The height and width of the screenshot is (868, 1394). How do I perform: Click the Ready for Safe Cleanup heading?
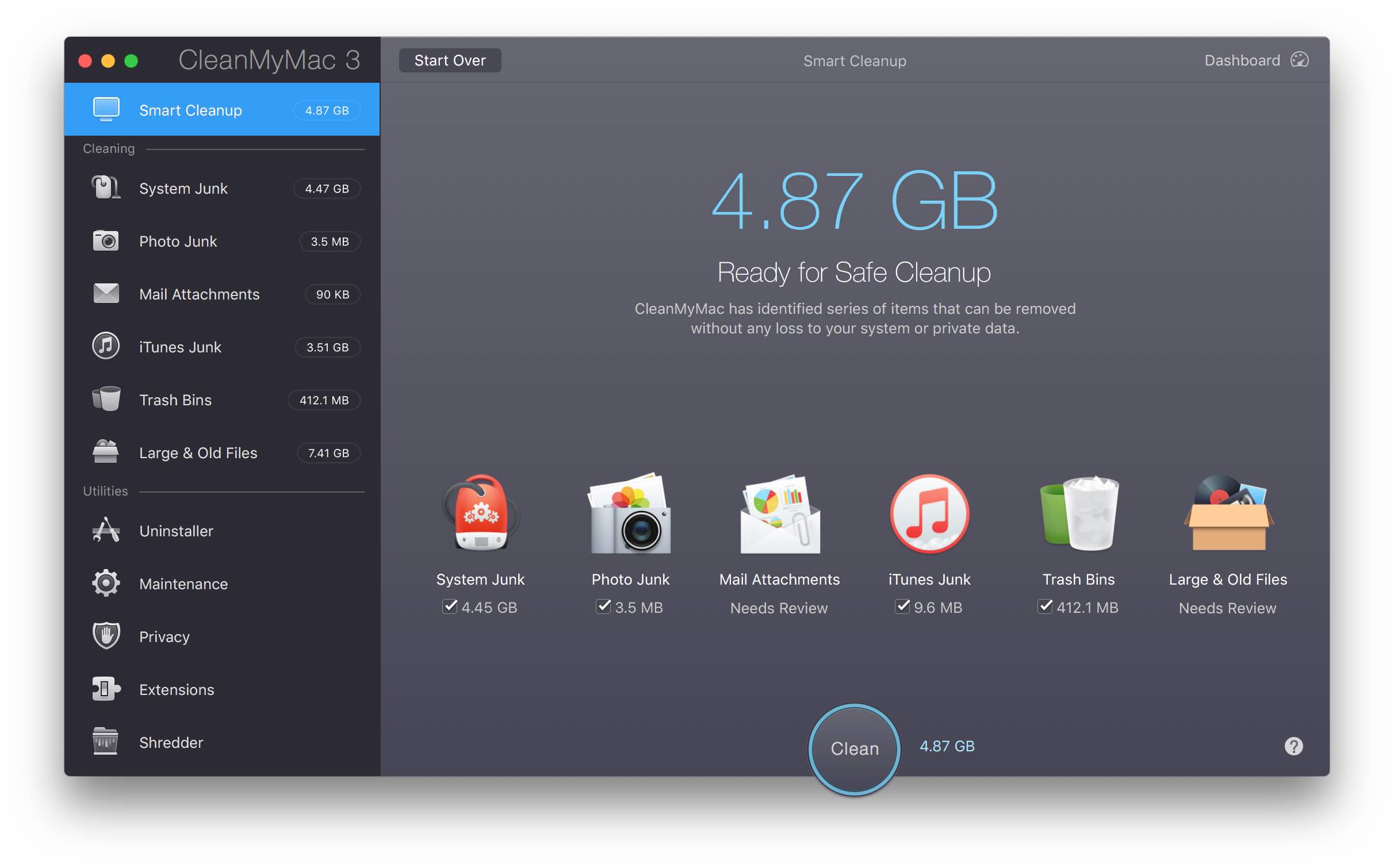tap(855, 272)
